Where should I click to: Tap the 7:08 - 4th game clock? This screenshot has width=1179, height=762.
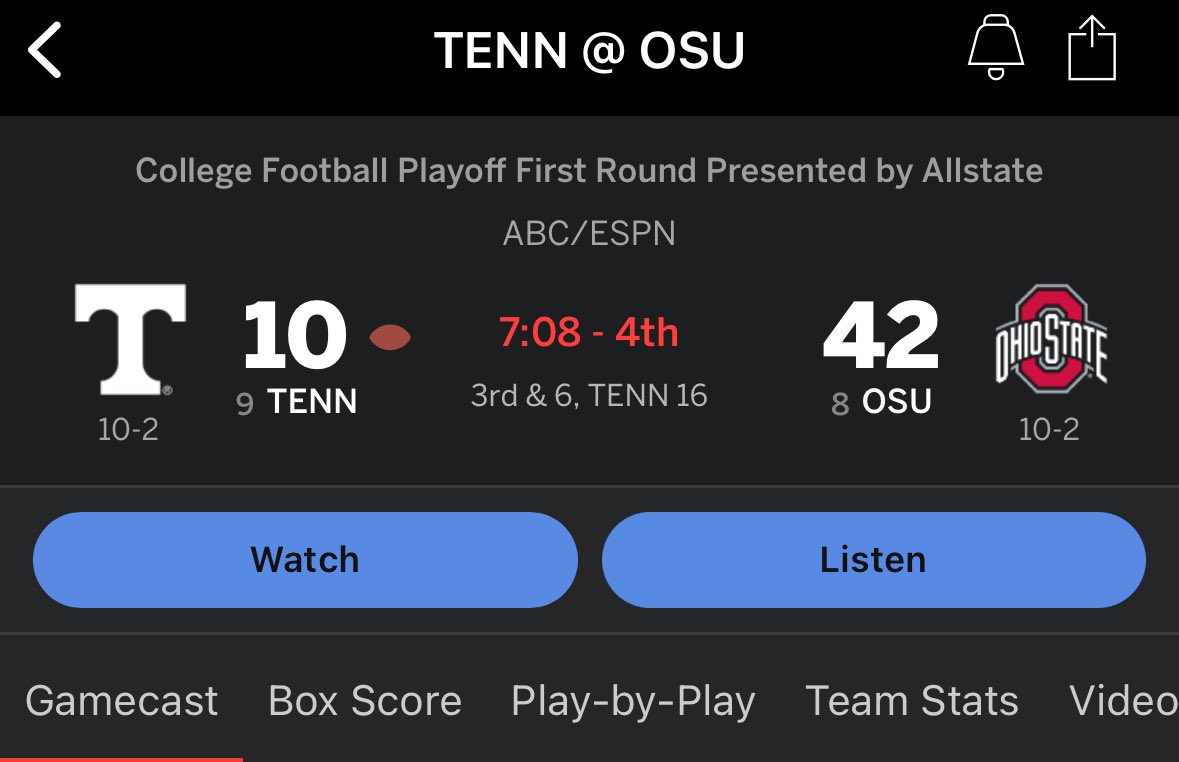(x=589, y=332)
